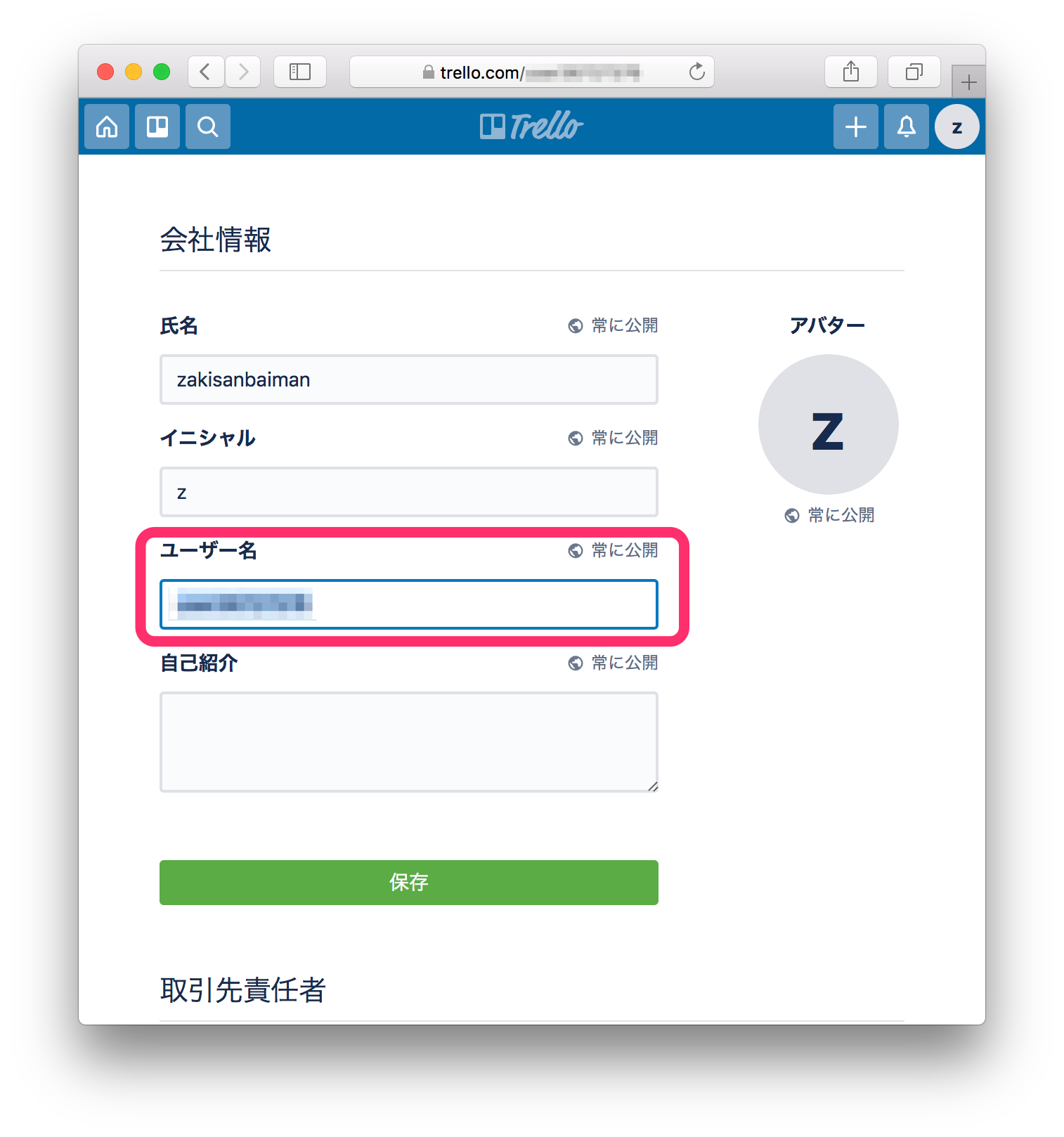Open the create plus button in header
The image size is (1064, 1137).
coord(856,126)
